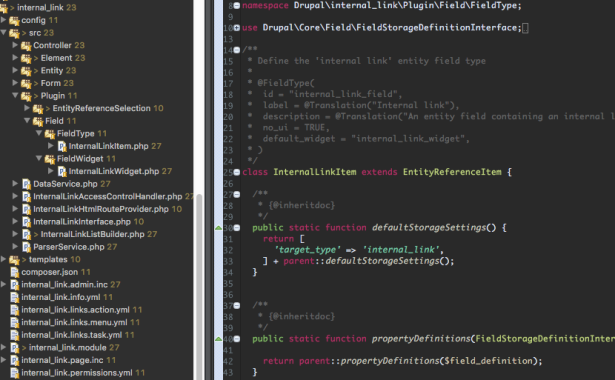Click the DataService.php file icon

(26, 184)
